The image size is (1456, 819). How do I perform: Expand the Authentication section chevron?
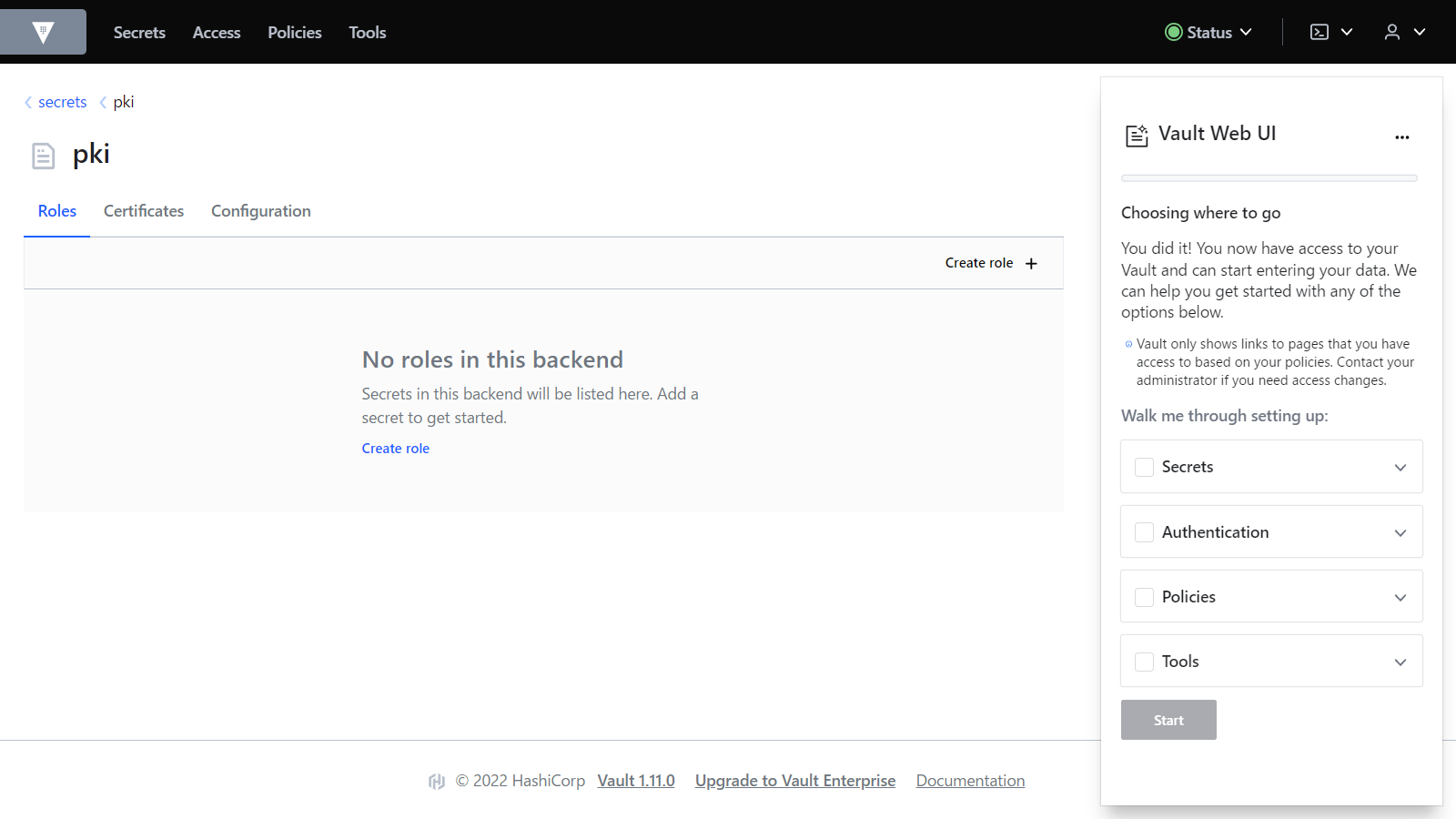1400,533
